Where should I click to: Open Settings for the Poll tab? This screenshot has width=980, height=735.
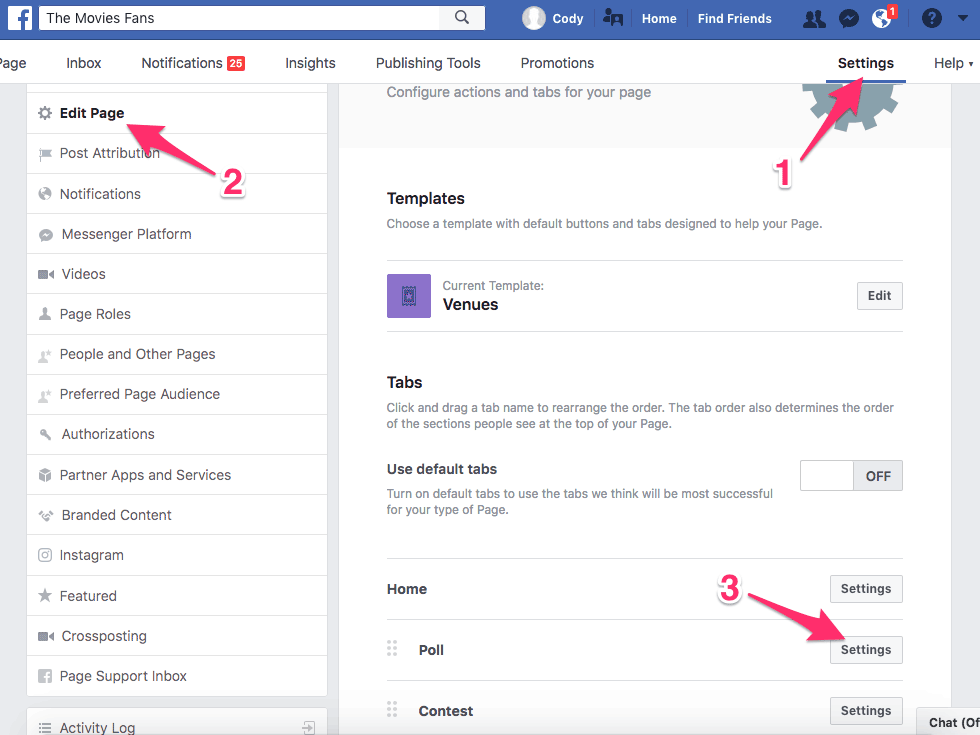click(x=865, y=649)
